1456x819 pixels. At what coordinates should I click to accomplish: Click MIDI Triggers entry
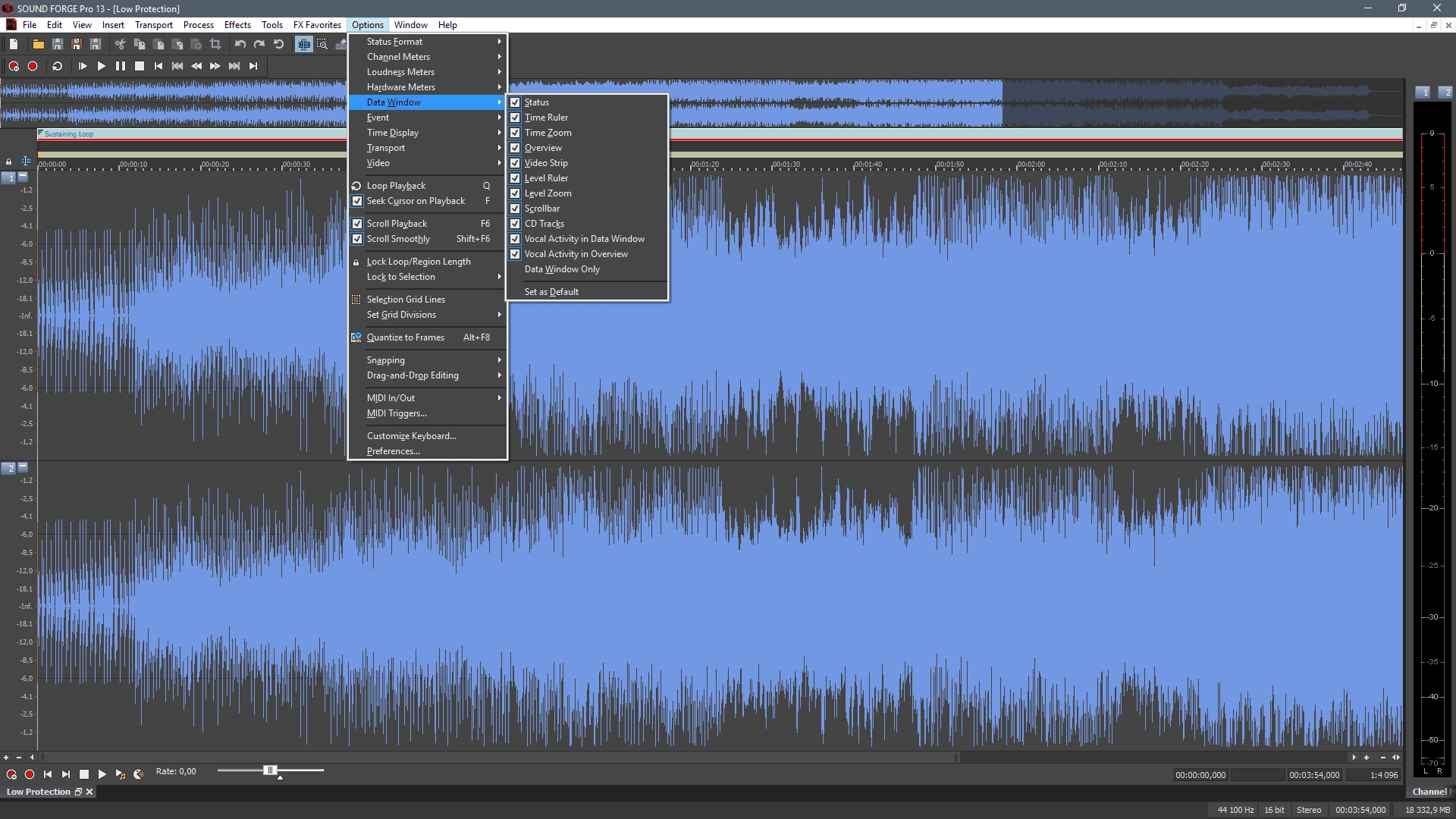tap(428, 413)
